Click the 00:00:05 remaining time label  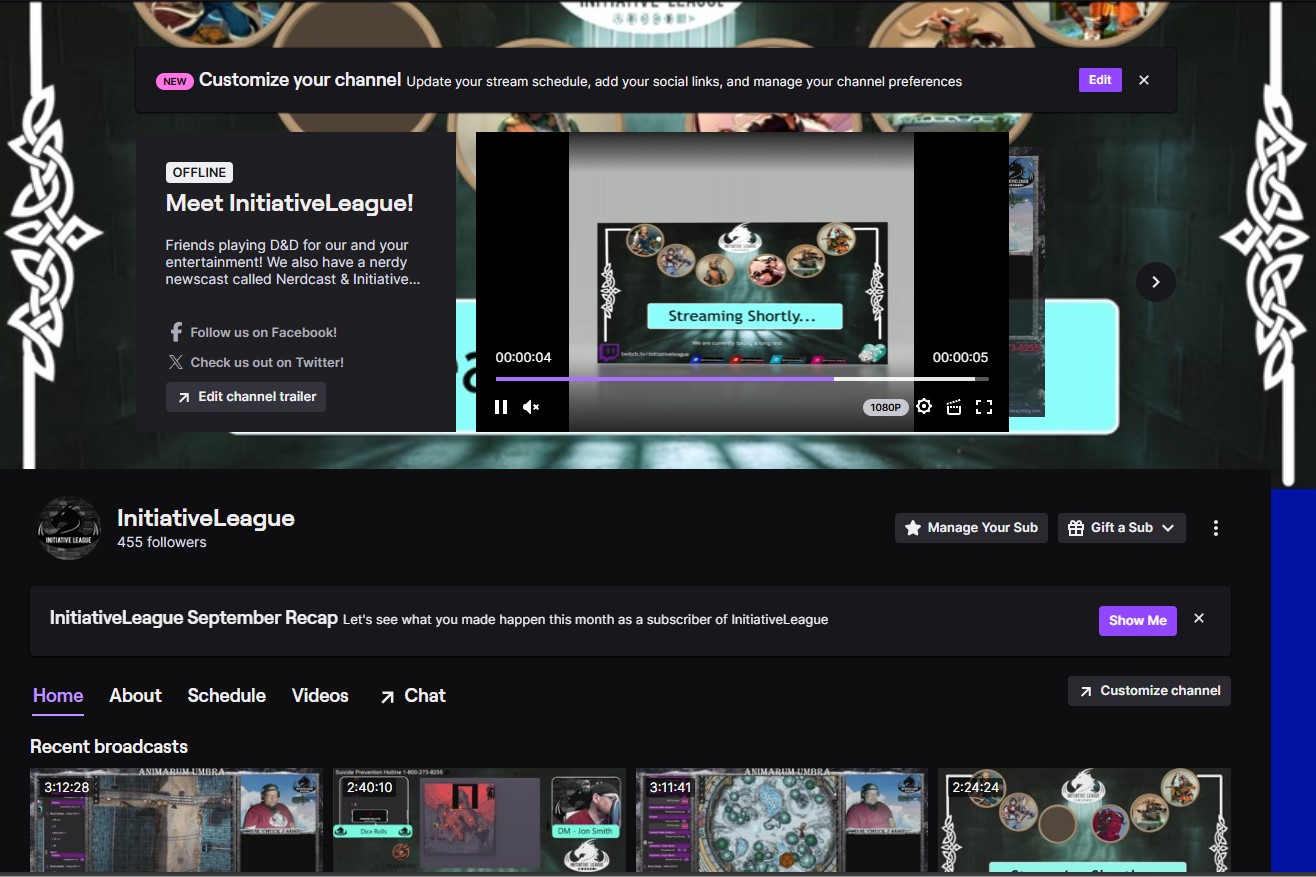tap(960, 357)
